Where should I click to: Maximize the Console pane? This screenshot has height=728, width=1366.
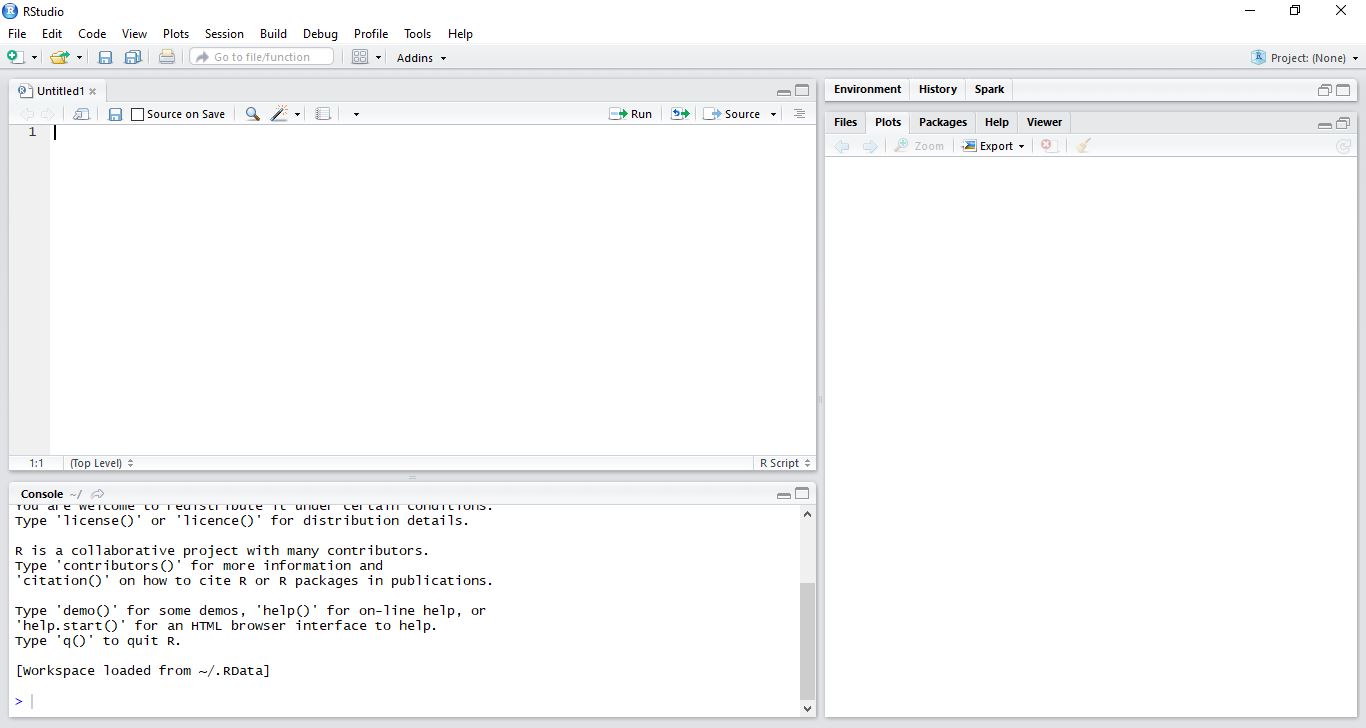click(802, 494)
